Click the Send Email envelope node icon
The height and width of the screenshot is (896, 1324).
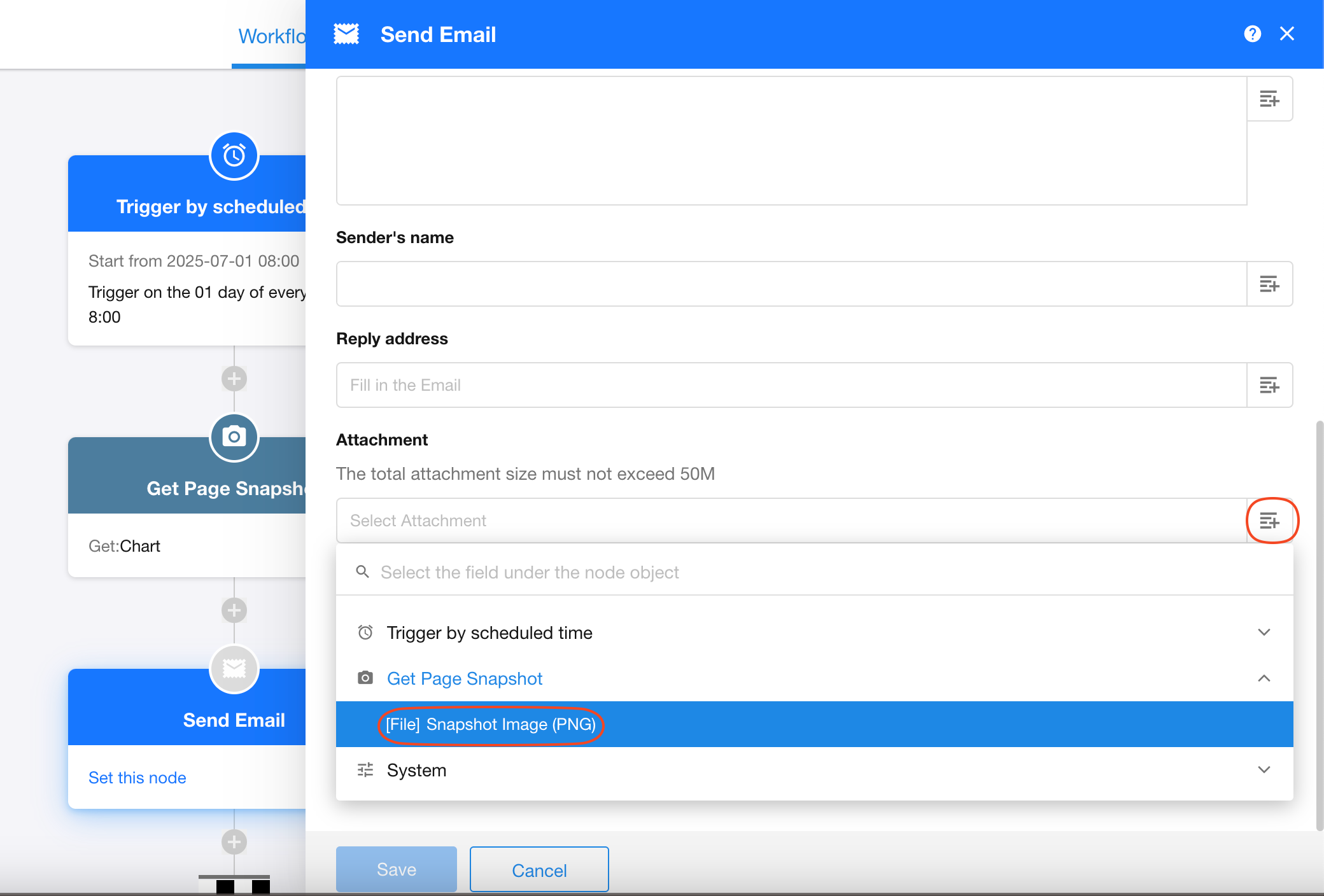tap(234, 669)
